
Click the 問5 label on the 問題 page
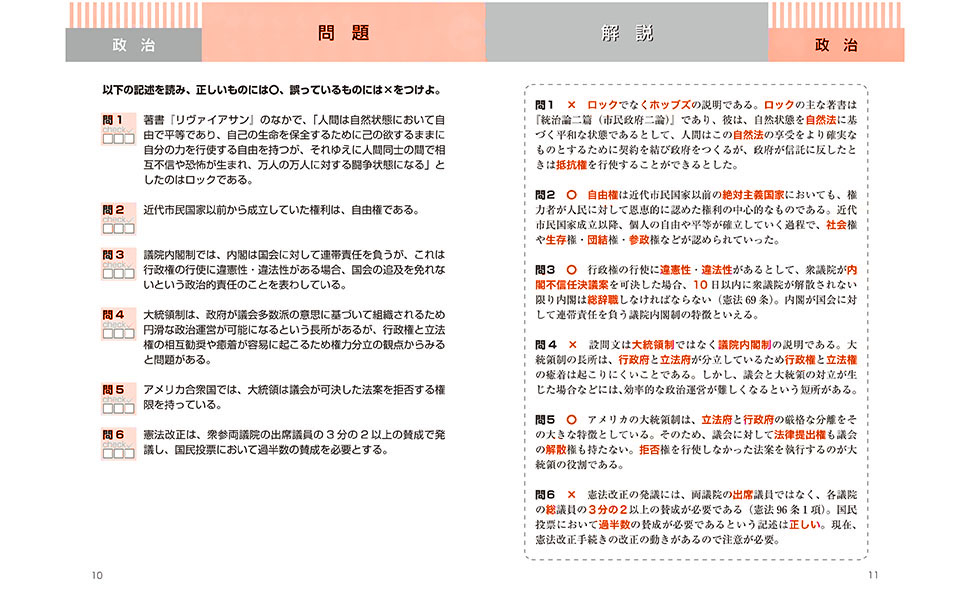(113, 390)
